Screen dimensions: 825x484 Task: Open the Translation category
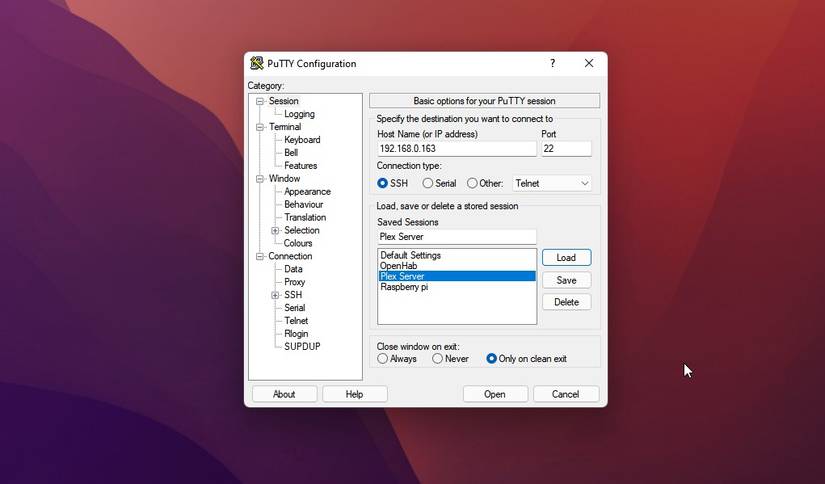305,217
